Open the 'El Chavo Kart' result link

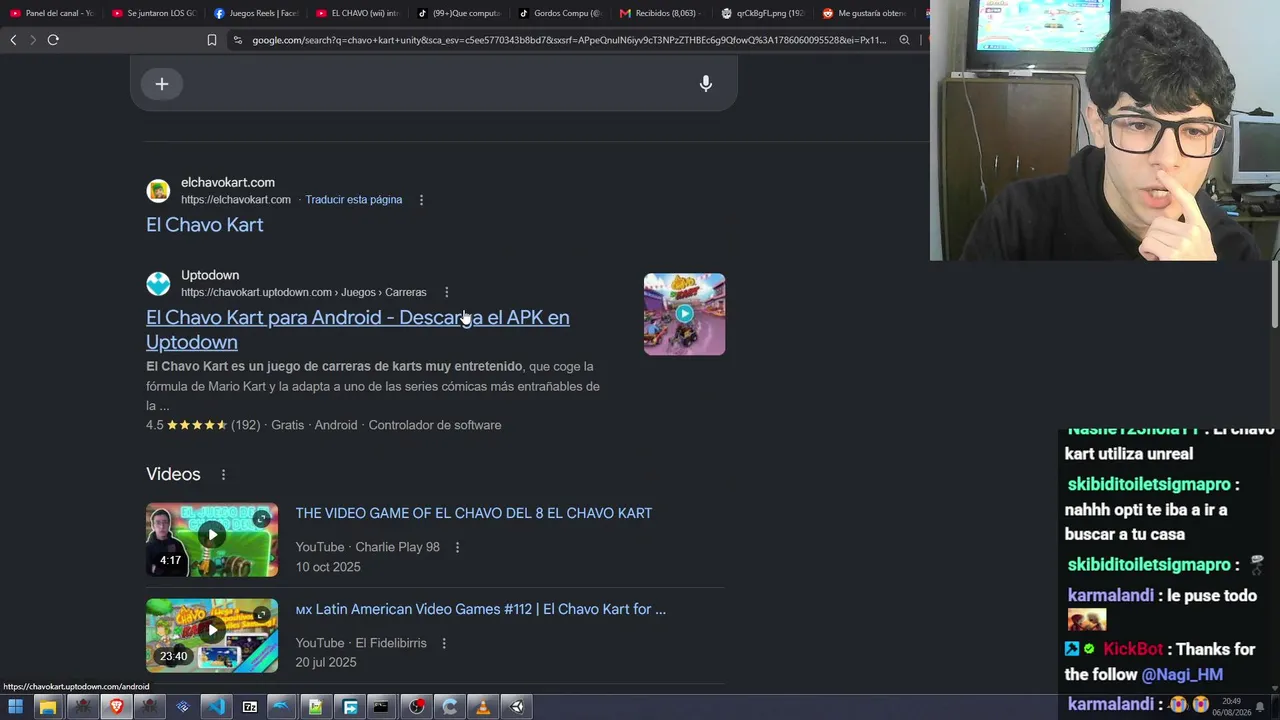tap(205, 225)
